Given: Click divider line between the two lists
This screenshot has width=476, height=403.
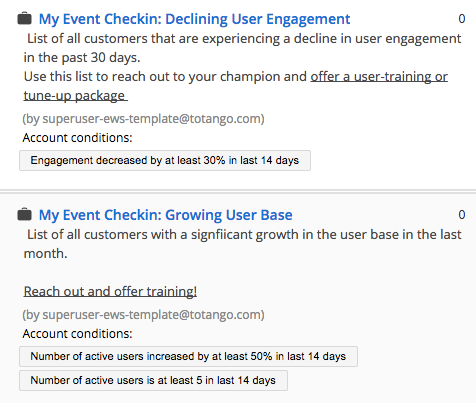Looking at the screenshot, I should coord(238,191).
